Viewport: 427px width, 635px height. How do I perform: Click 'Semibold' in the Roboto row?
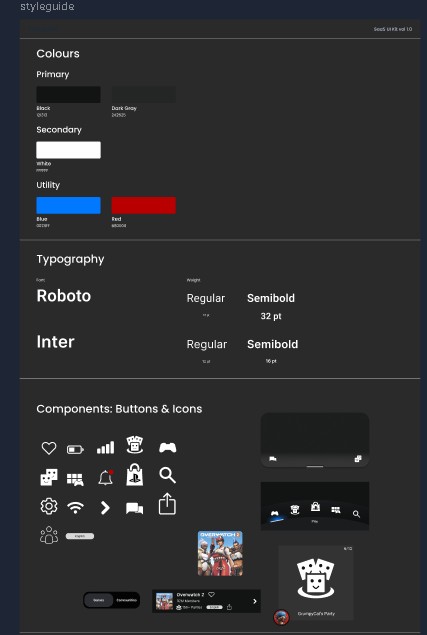(271, 298)
